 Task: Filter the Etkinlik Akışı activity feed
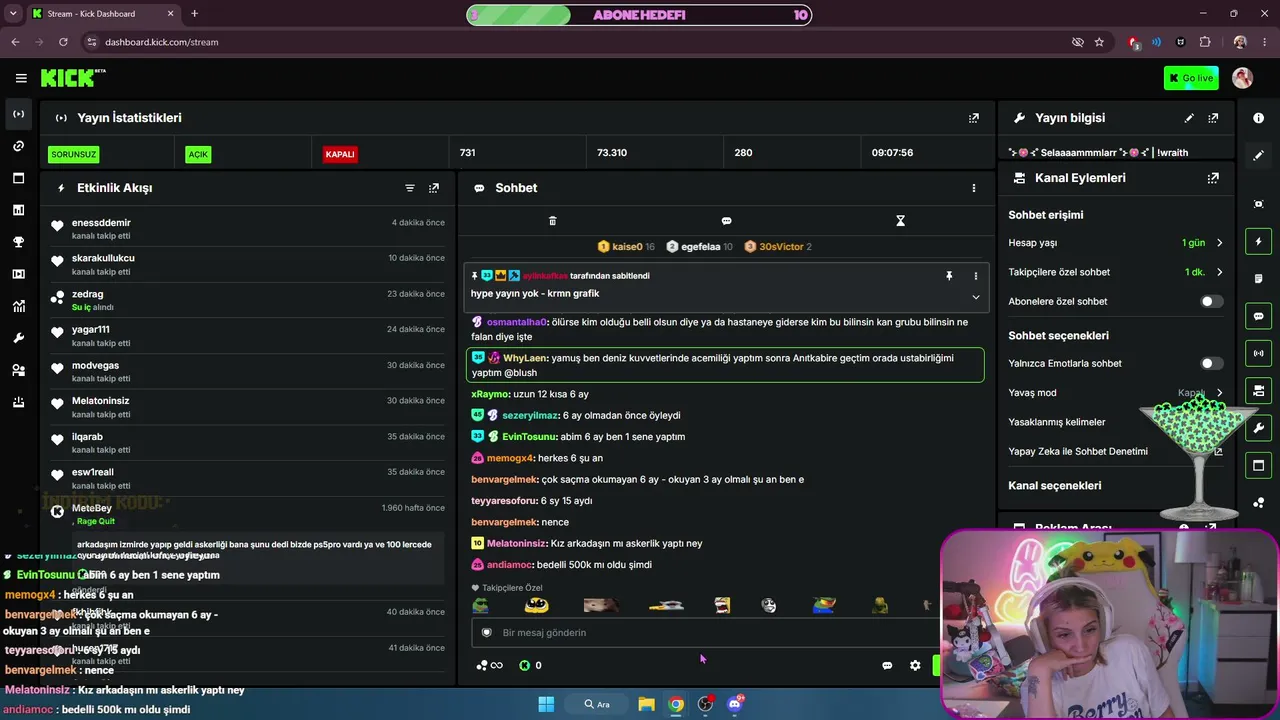tap(409, 188)
